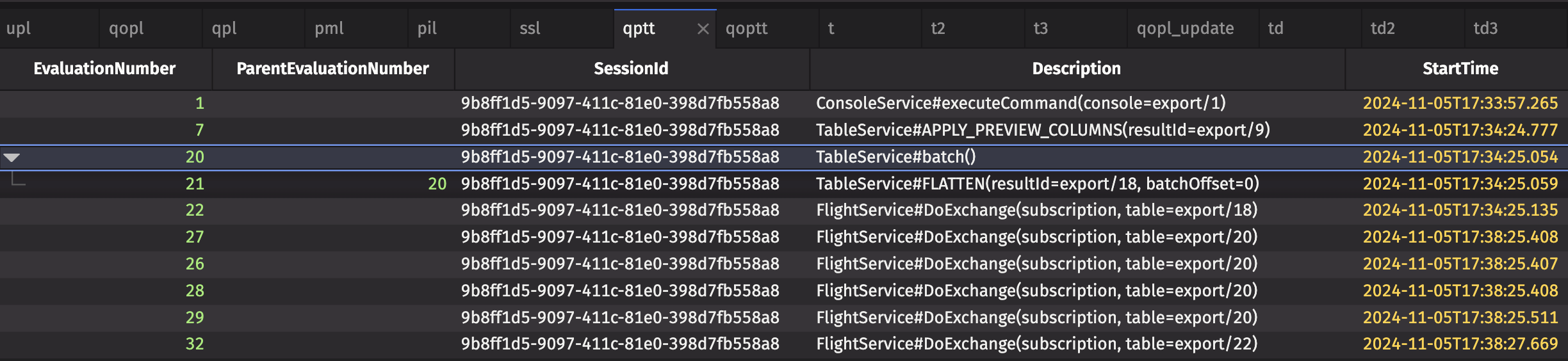1568x361 pixels.
Task: Close the qptt tab
Action: tap(703, 29)
